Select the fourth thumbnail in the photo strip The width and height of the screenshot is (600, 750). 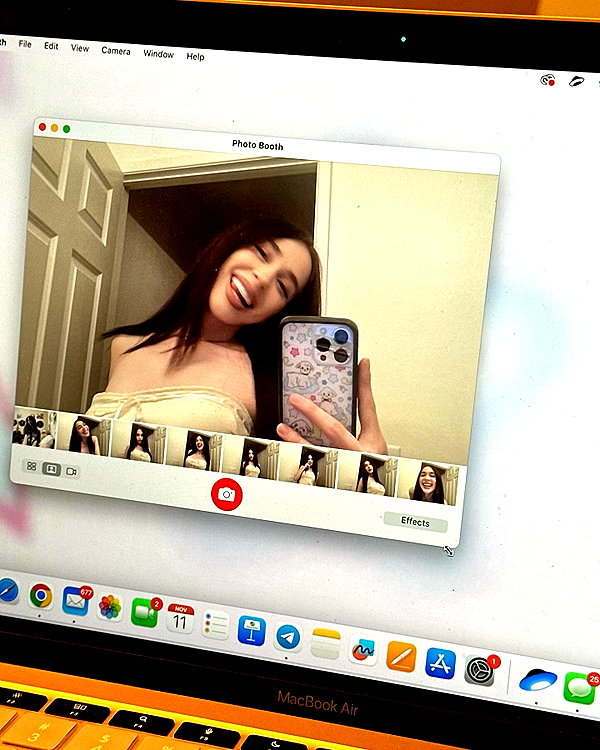pyautogui.click(x=193, y=449)
